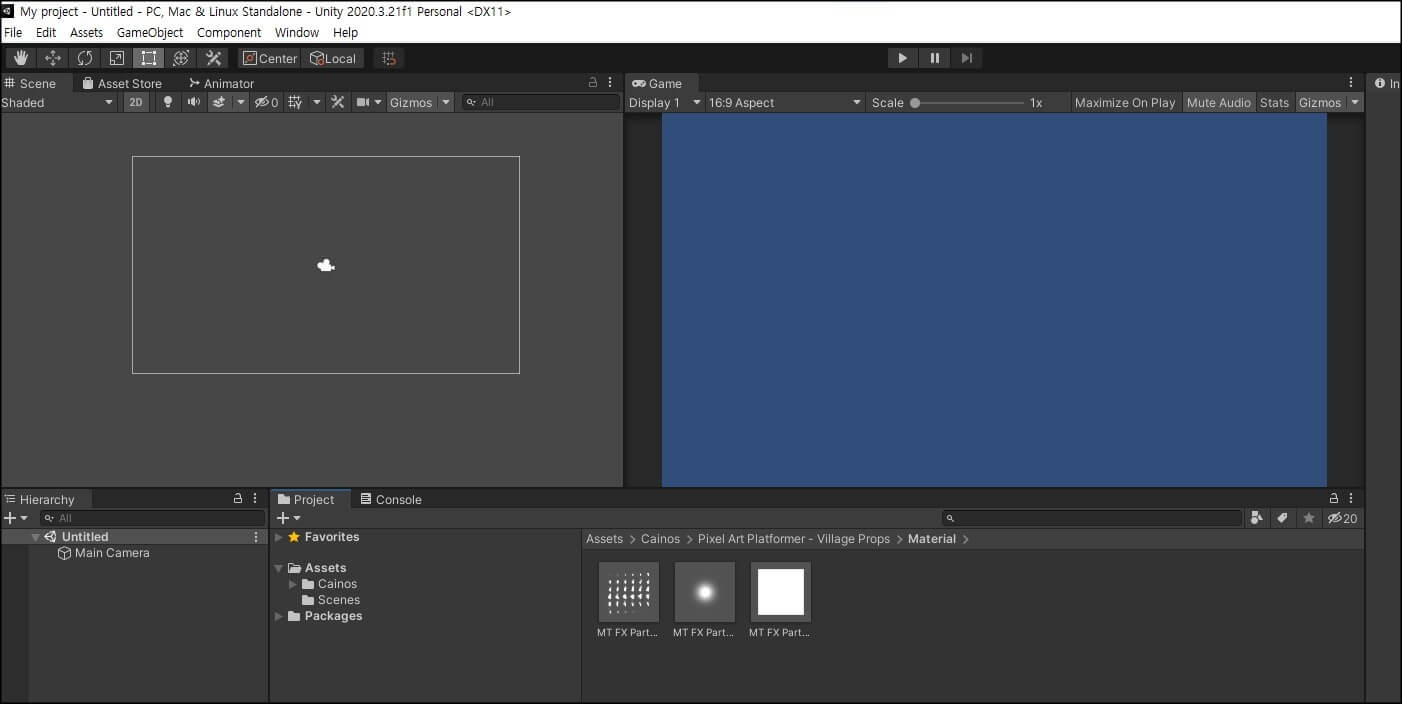This screenshot has height=704, width=1402.
Task: Toggle Mute Audio
Action: click(1218, 102)
